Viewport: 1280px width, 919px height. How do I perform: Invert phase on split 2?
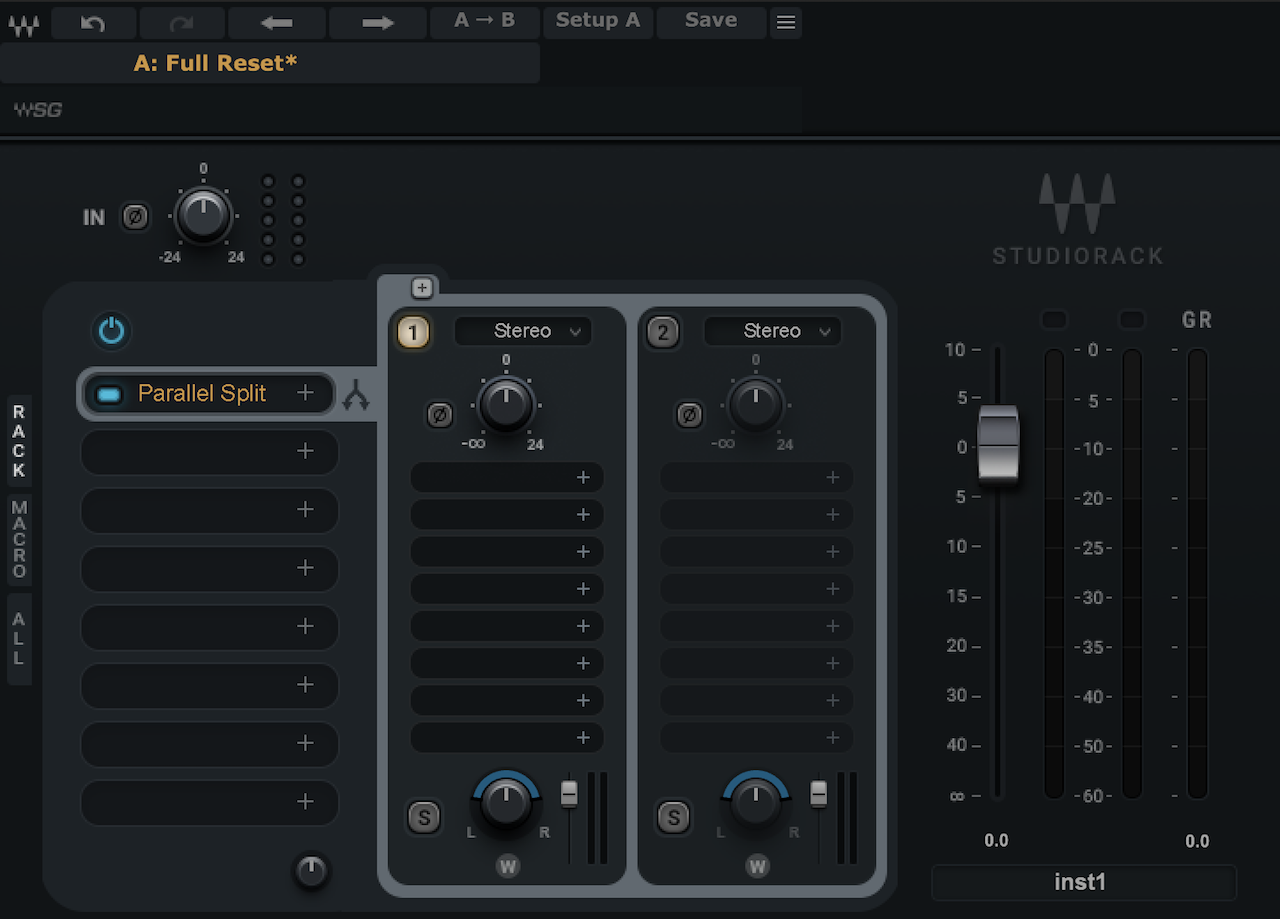[688, 414]
